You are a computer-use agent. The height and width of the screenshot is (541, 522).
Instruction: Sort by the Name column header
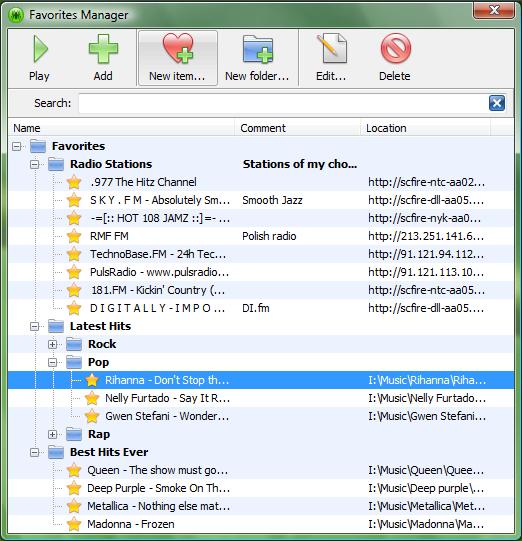click(121, 128)
